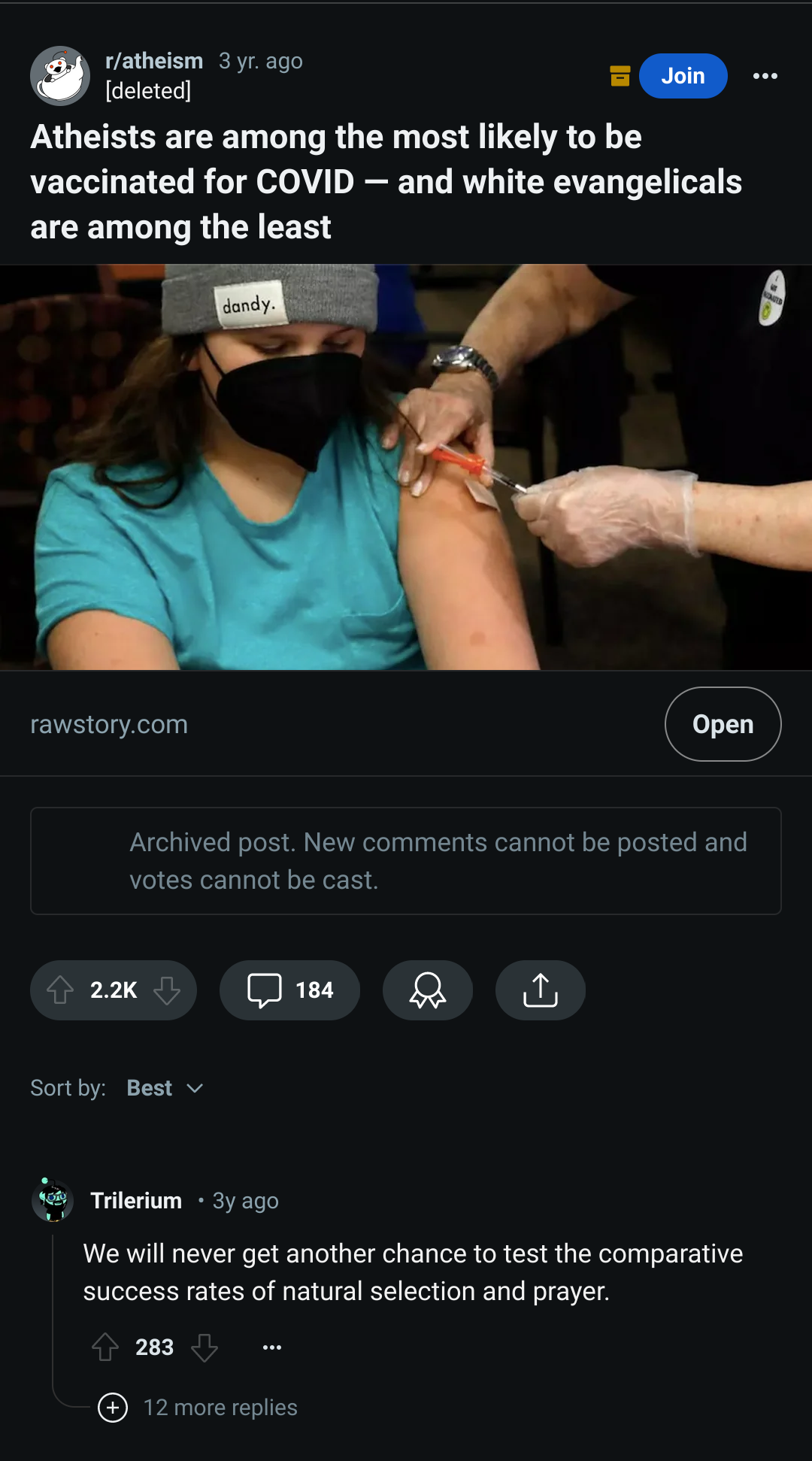
Task: Share the post using the share icon
Action: click(x=541, y=990)
